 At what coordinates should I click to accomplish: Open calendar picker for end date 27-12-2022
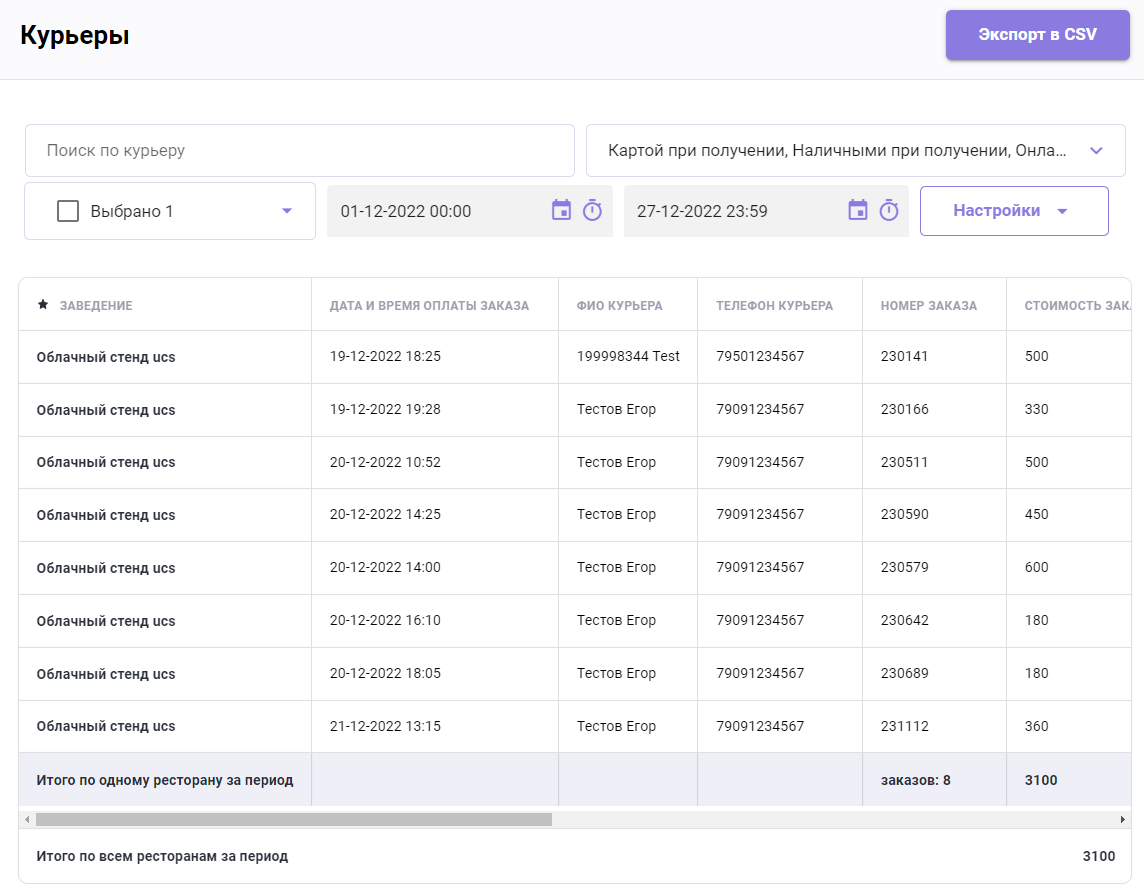point(858,210)
